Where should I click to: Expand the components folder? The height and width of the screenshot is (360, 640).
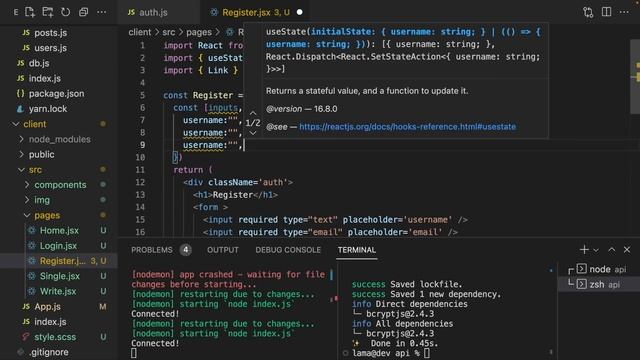pos(60,184)
